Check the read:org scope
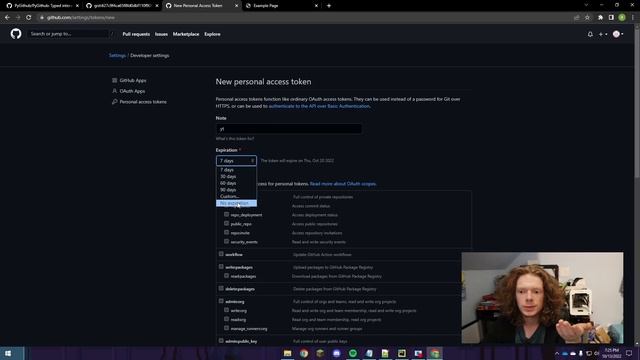The height and width of the screenshot is (360, 640). coord(227,319)
